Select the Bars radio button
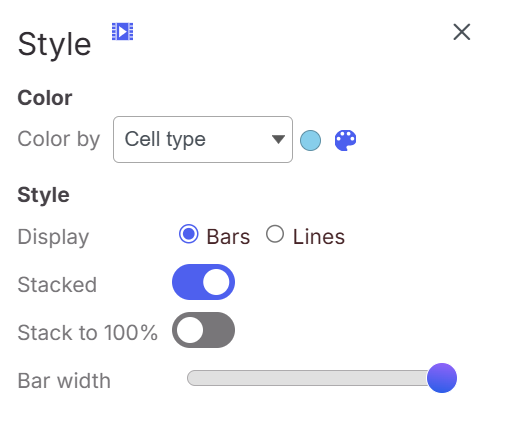 tap(189, 234)
